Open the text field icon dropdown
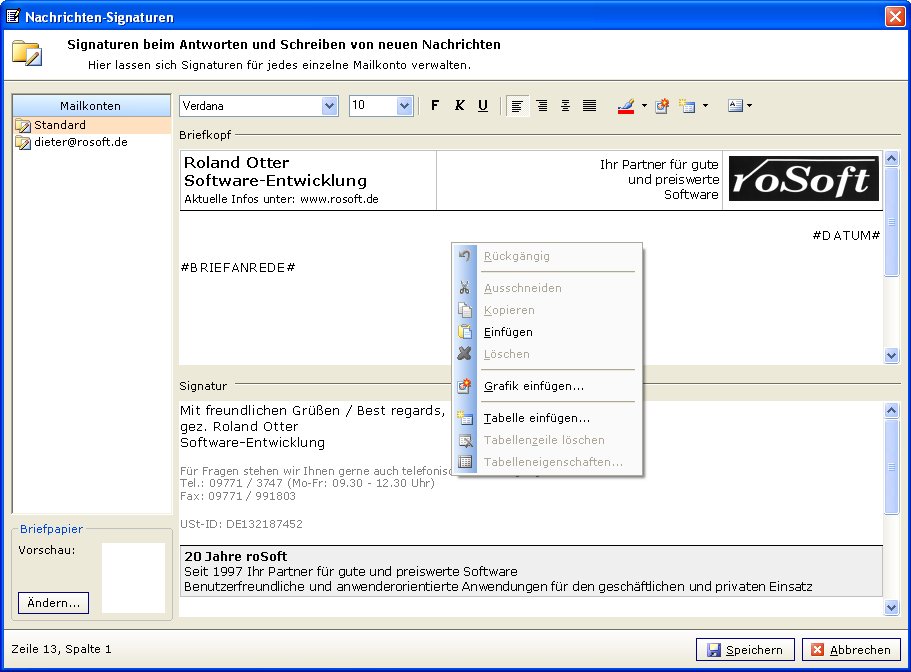 click(x=749, y=106)
